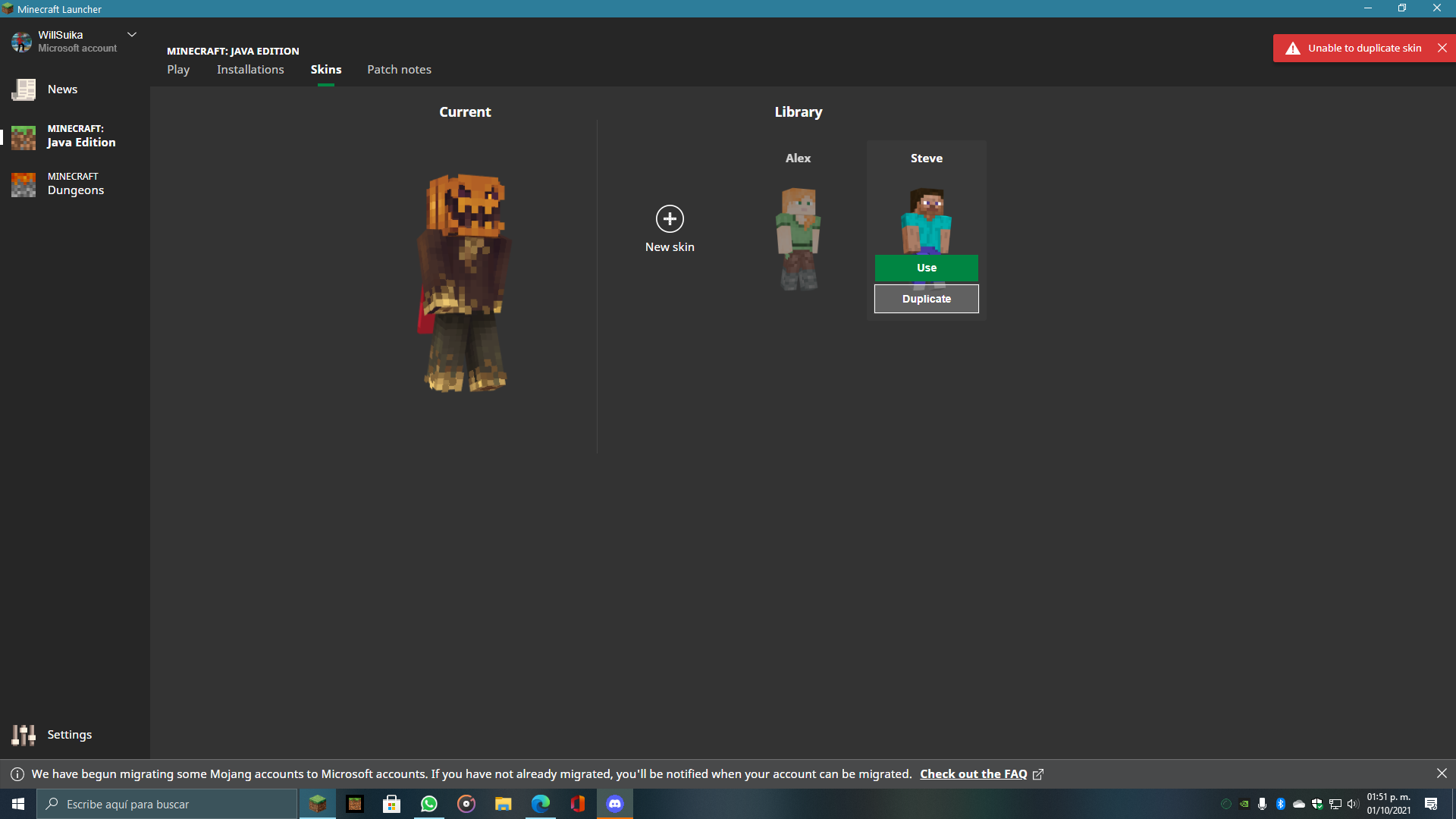Open Discord from the taskbar

tap(615, 804)
